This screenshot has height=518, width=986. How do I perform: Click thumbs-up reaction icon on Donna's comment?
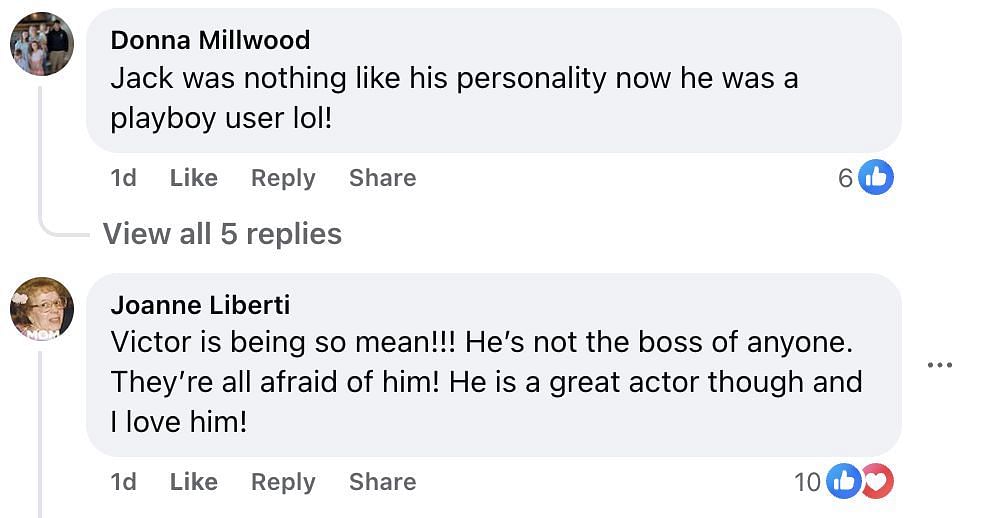coord(876,178)
